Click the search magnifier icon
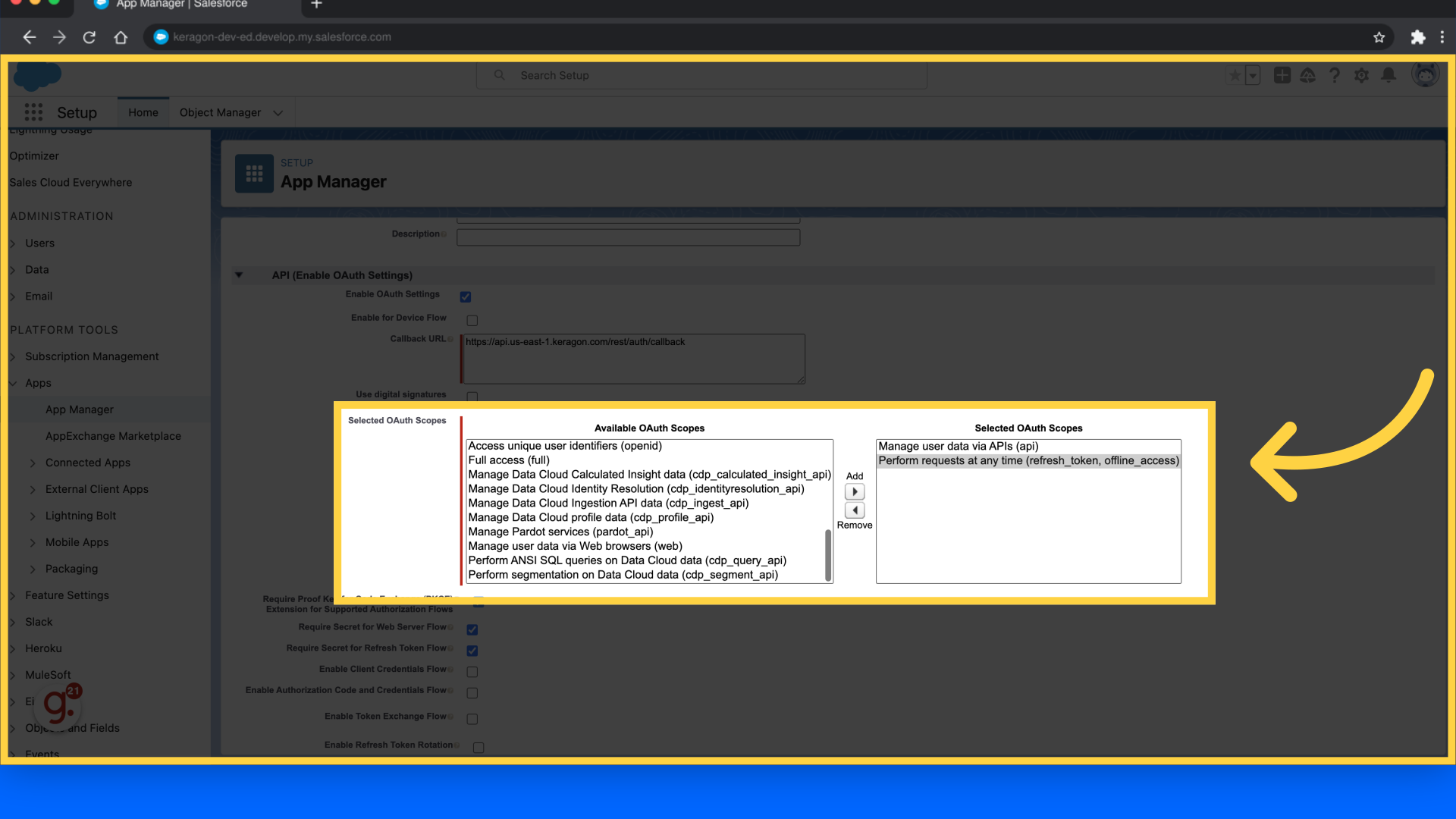 pyautogui.click(x=499, y=75)
